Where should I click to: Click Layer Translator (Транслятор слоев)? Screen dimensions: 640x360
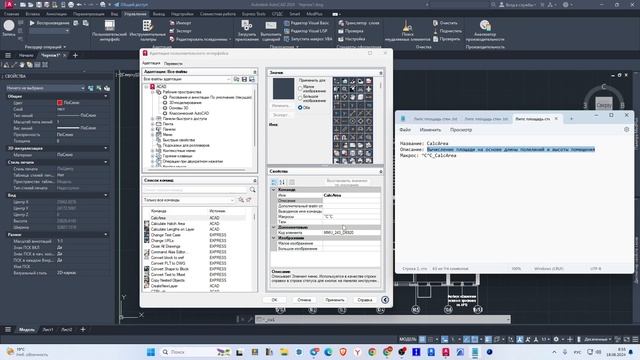(x=359, y=23)
